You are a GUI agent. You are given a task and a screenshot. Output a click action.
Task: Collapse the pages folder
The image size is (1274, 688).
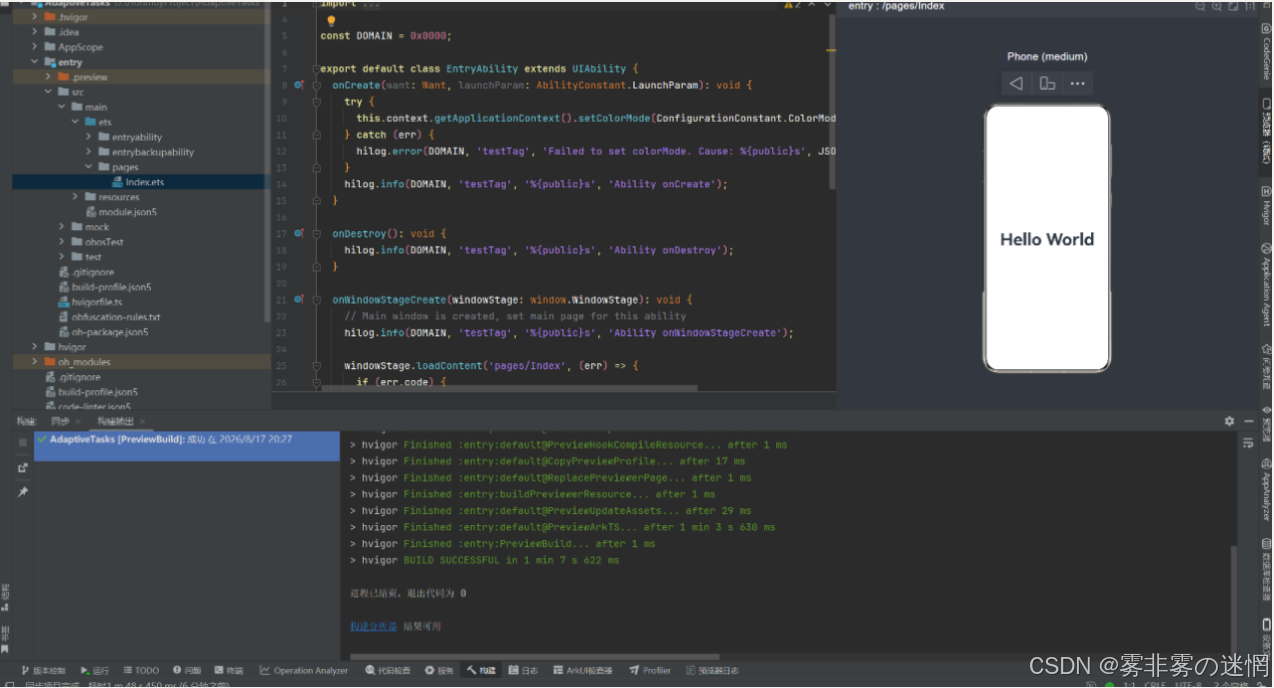pyautogui.click(x=89, y=167)
